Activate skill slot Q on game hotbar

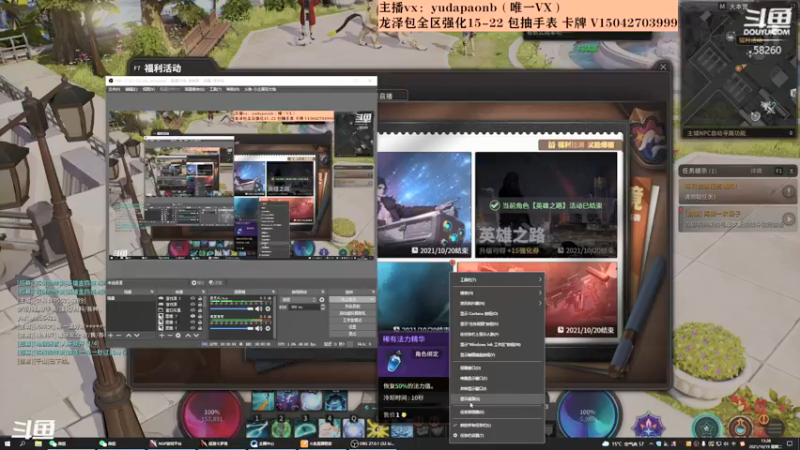354,429
